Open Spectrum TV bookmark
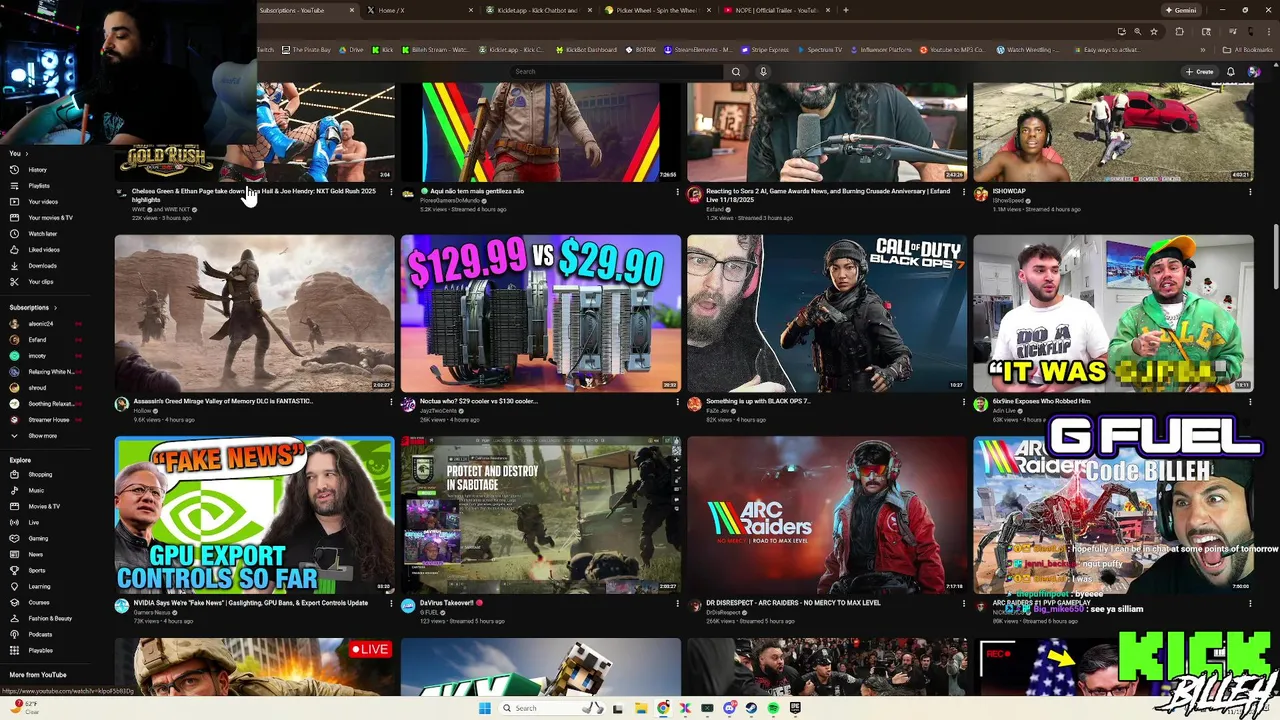1280x720 pixels. tap(819, 49)
